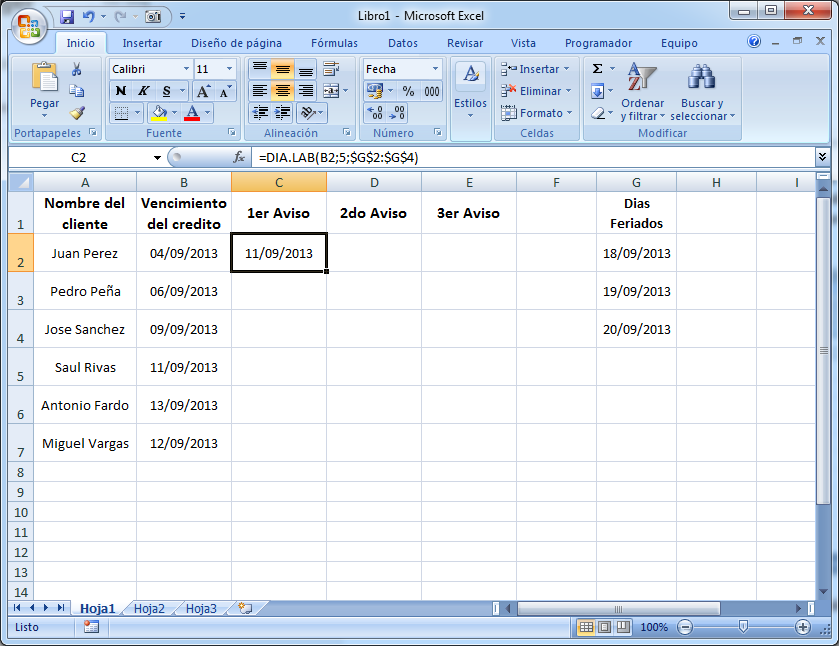Decrease font size with small A
Image resolution: width=839 pixels, height=646 pixels.
pyautogui.click(x=225, y=91)
